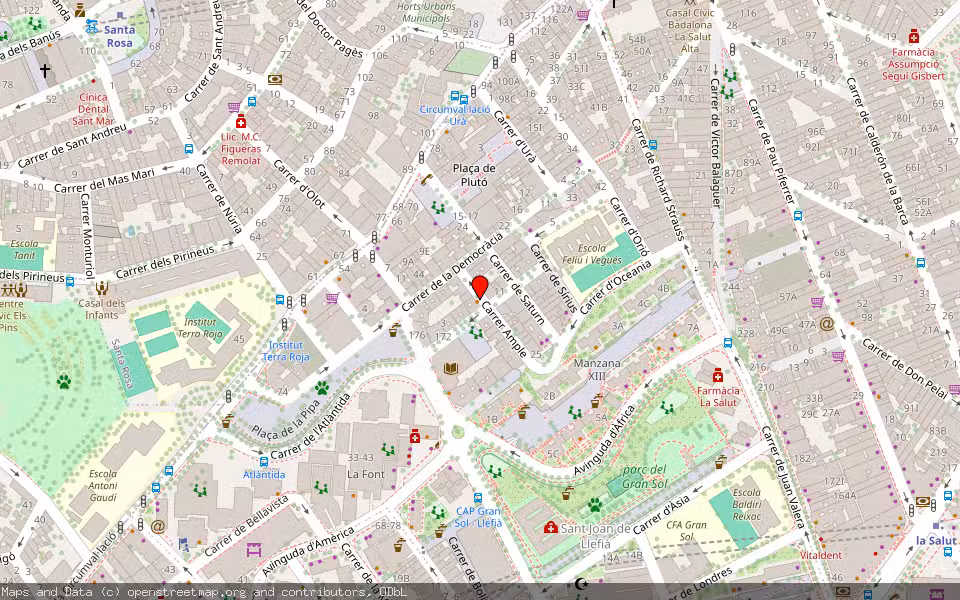
Task: Click the Horts Urbans Municipals label
Action: [x=426, y=12]
